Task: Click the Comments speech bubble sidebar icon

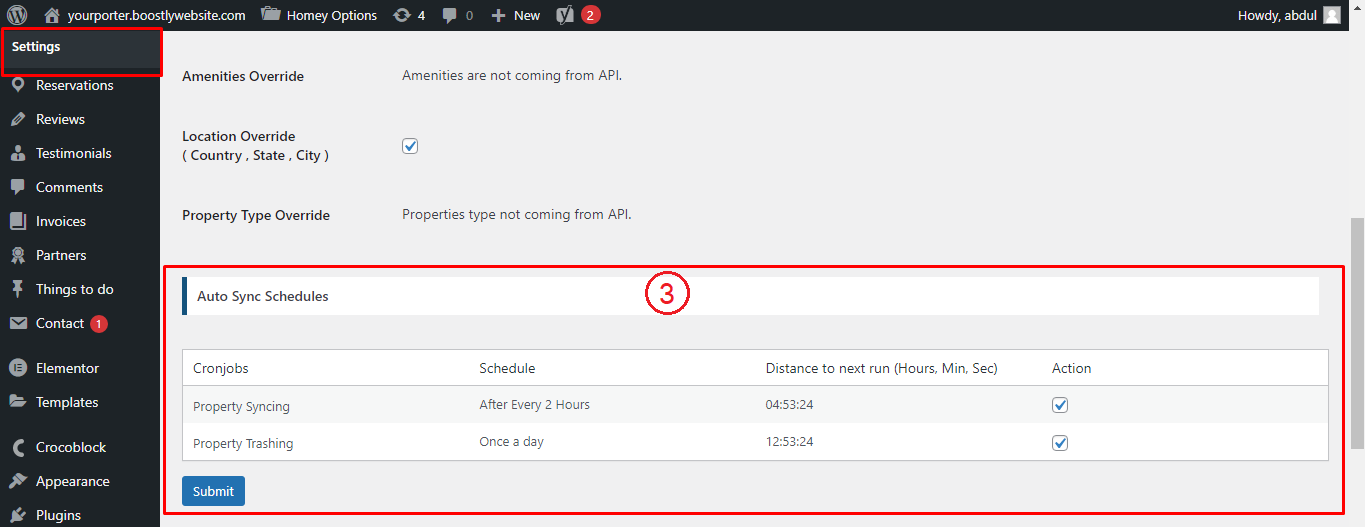Action: 17,187
